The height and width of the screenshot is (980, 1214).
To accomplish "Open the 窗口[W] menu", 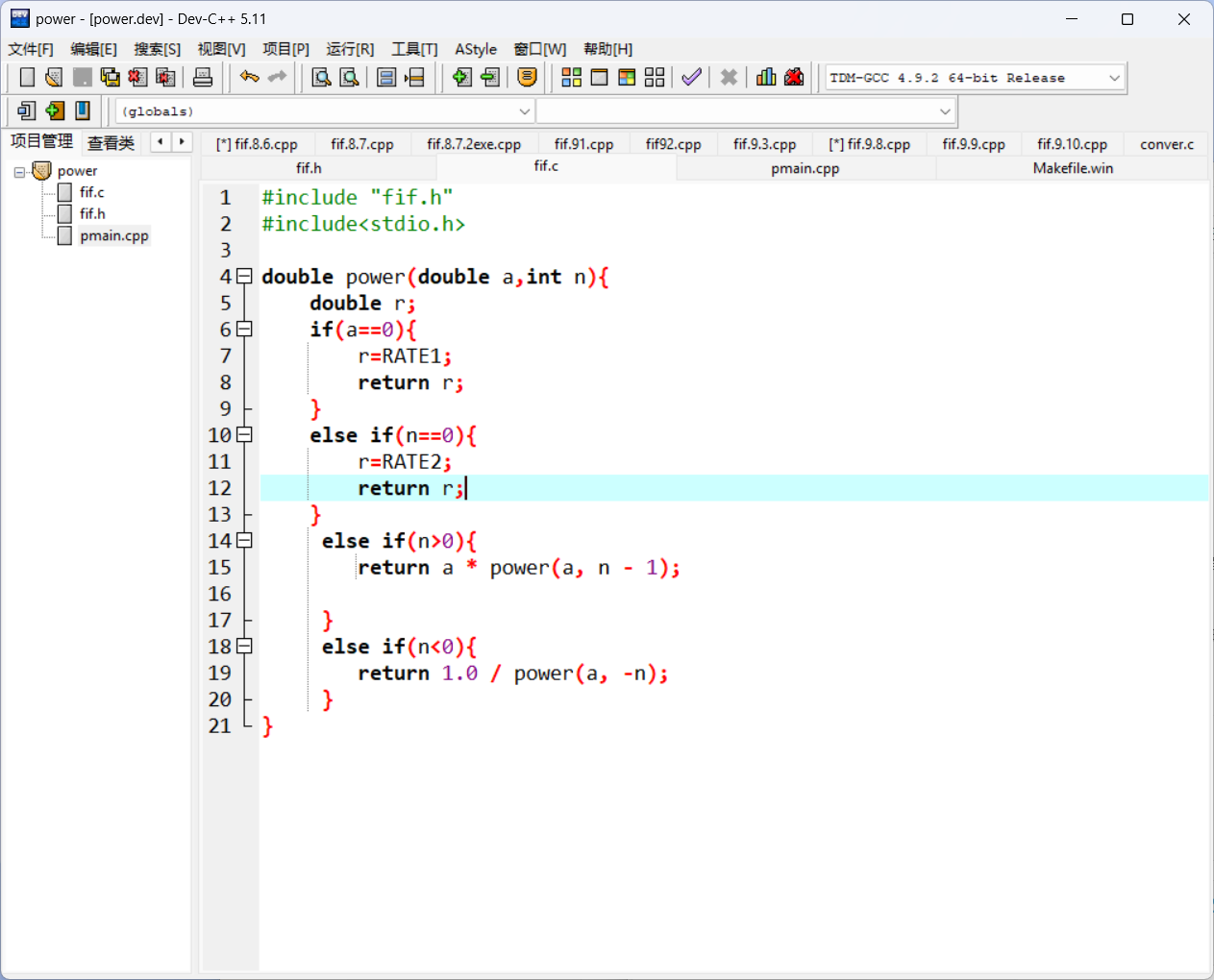I will (539, 49).
